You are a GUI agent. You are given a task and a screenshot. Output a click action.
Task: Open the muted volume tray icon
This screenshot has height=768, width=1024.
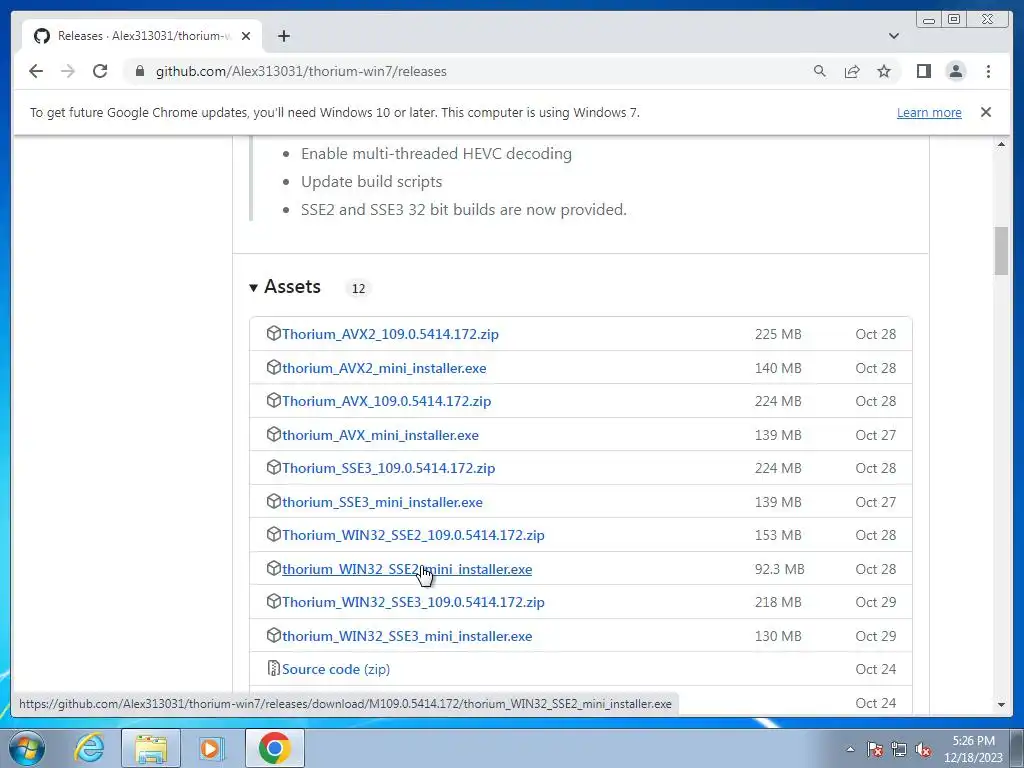click(923, 749)
